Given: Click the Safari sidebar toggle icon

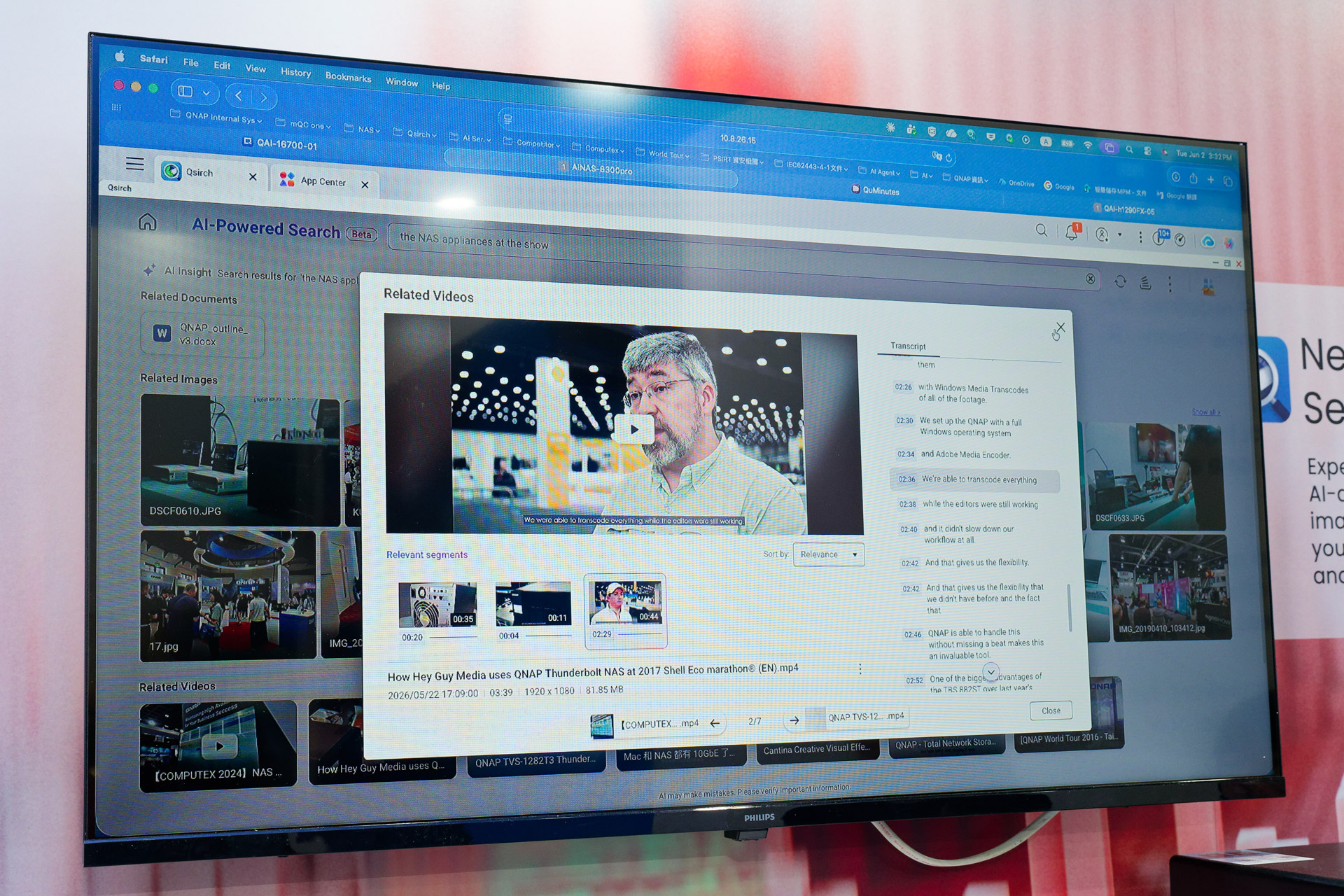Looking at the screenshot, I should pyautogui.click(x=185, y=91).
